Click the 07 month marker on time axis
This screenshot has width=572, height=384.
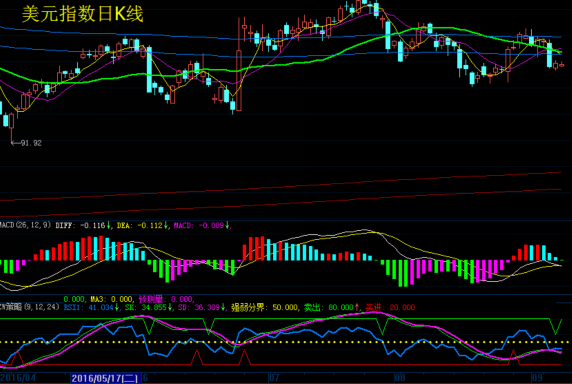[x=274, y=377]
